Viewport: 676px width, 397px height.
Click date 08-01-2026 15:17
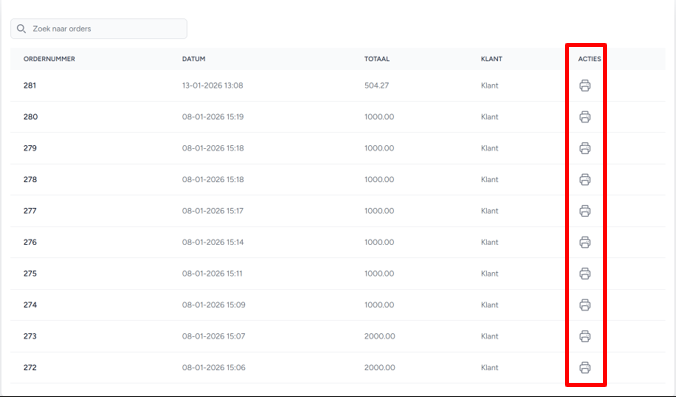(x=213, y=211)
